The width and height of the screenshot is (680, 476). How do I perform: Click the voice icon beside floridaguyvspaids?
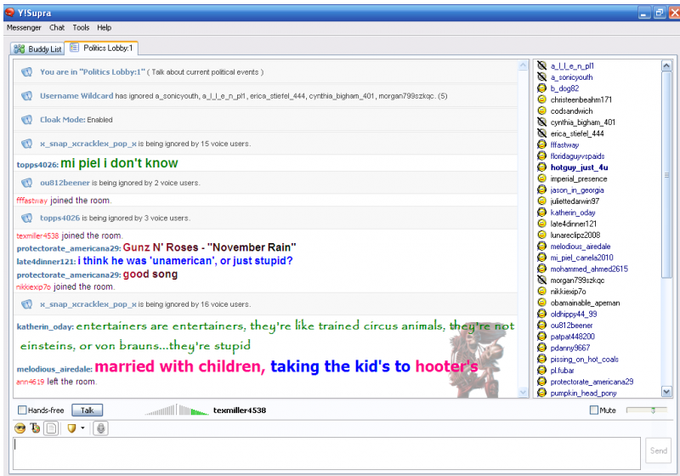click(x=542, y=156)
